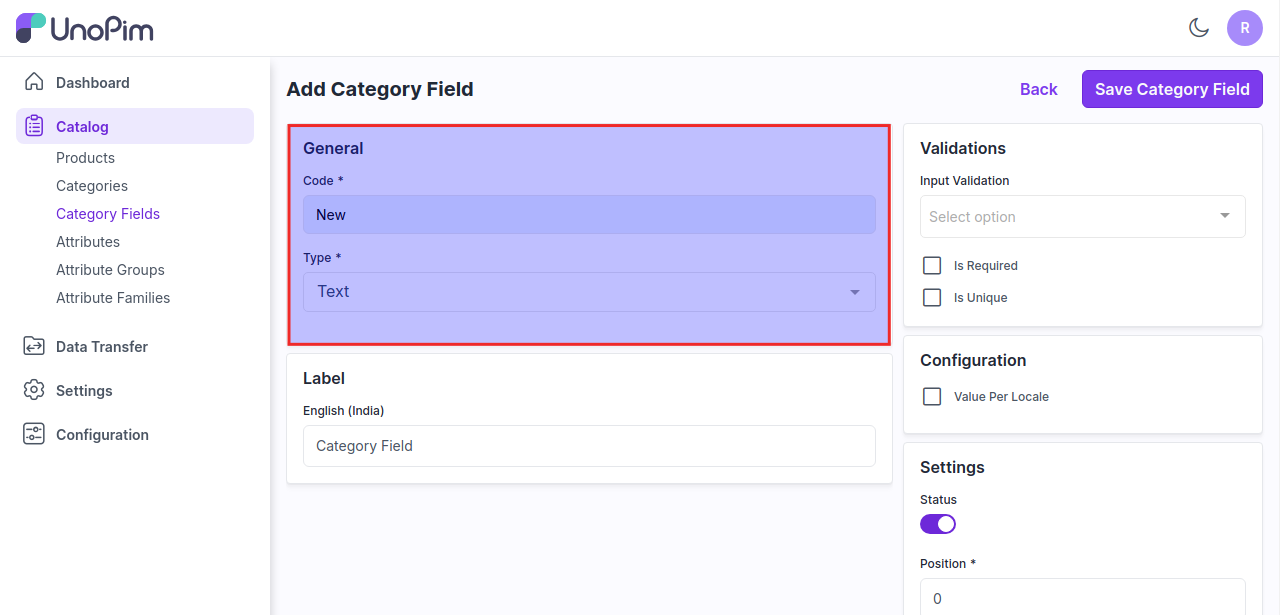The image size is (1280, 615).
Task: Click the Catalog clipboard icon
Action: coord(34,126)
